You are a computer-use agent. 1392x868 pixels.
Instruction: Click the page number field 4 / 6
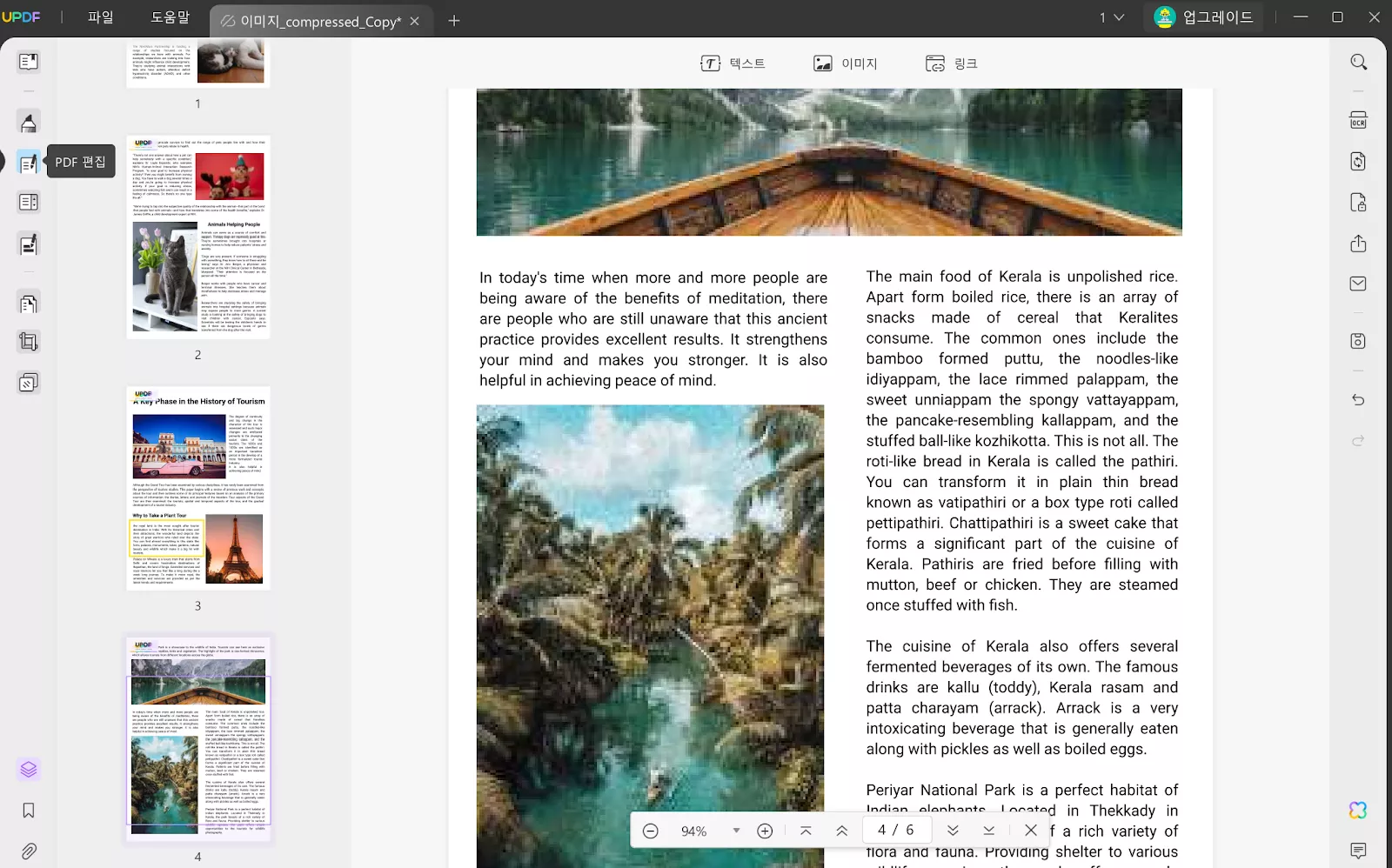point(895,831)
